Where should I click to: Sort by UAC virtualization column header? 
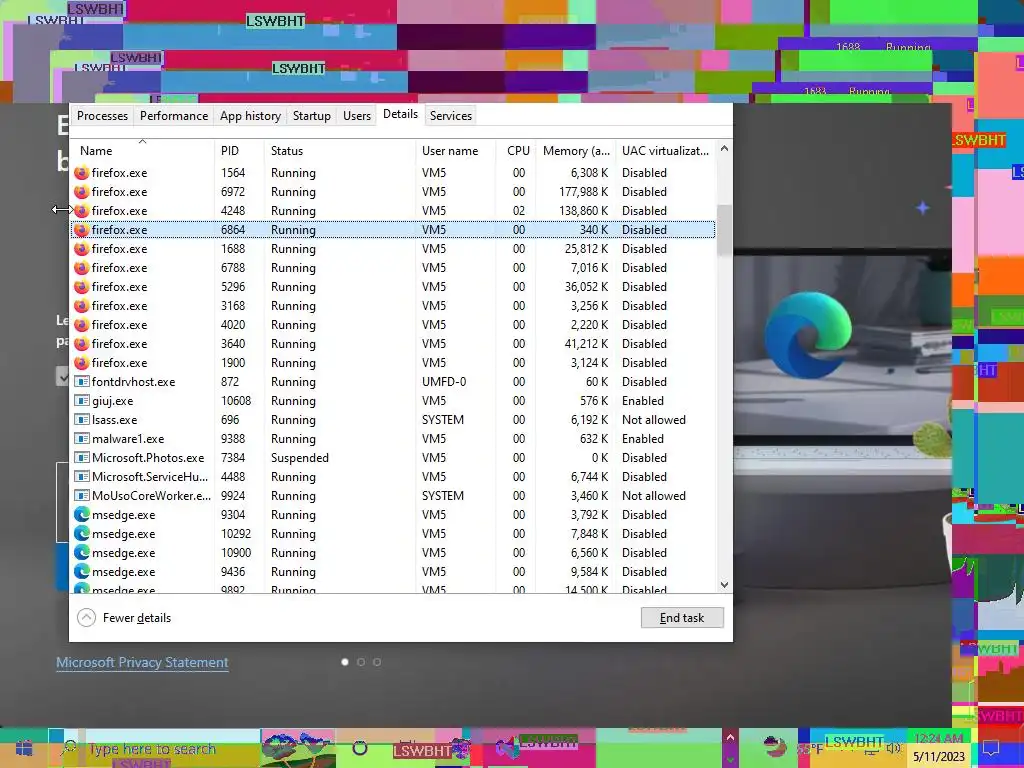click(665, 151)
